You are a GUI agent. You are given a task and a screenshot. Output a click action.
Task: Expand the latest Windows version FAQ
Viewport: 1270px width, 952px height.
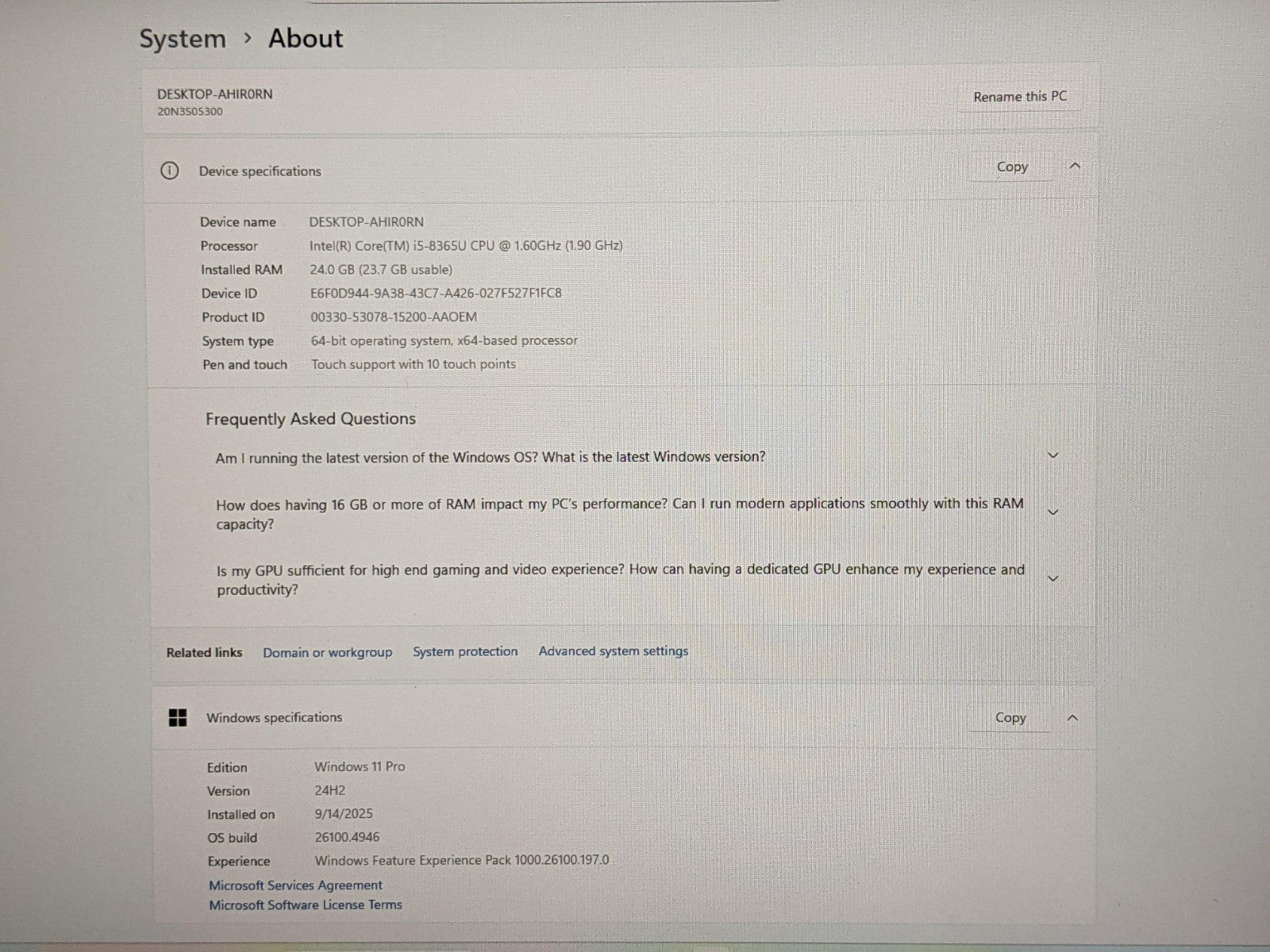(1053, 455)
